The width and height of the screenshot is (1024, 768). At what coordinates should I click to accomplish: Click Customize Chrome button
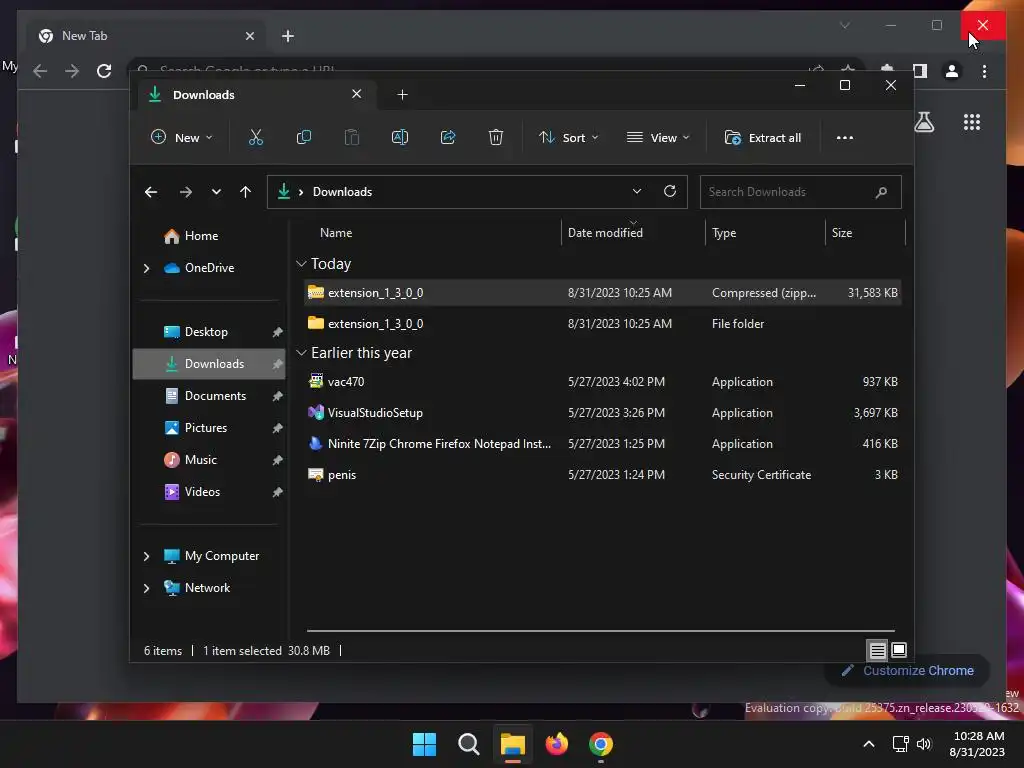907,671
